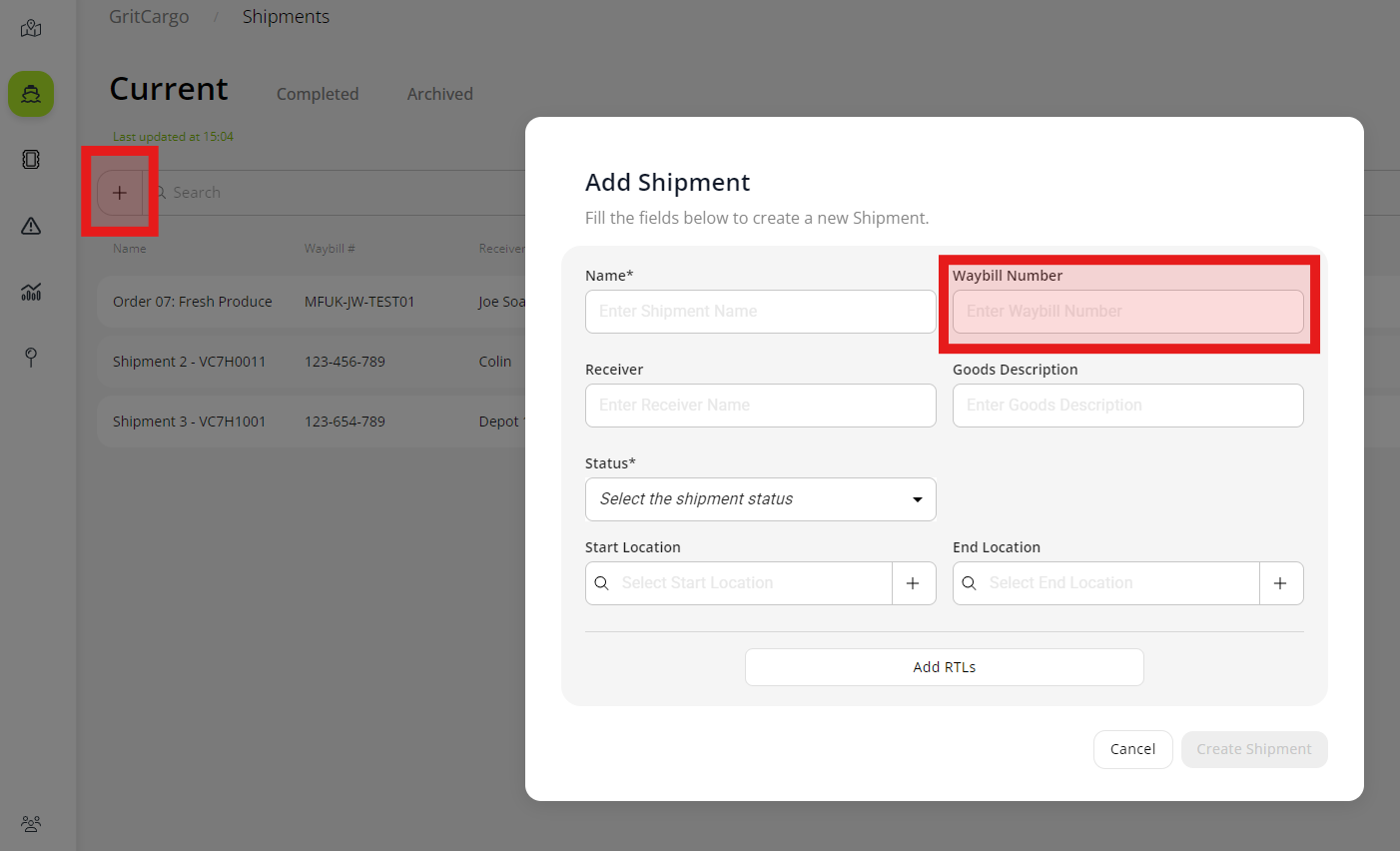
Task: Expand End Location options with the plus button
Action: tap(1281, 582)
